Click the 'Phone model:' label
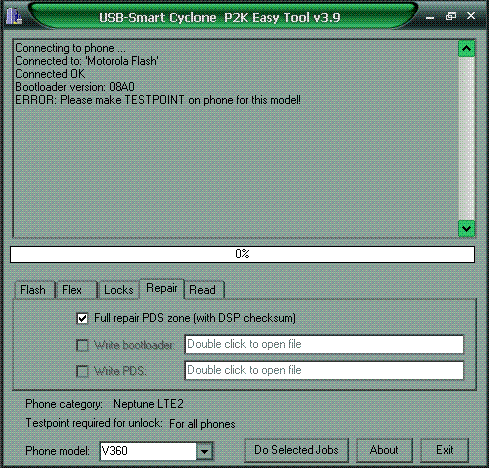 [x=58, y=451]
